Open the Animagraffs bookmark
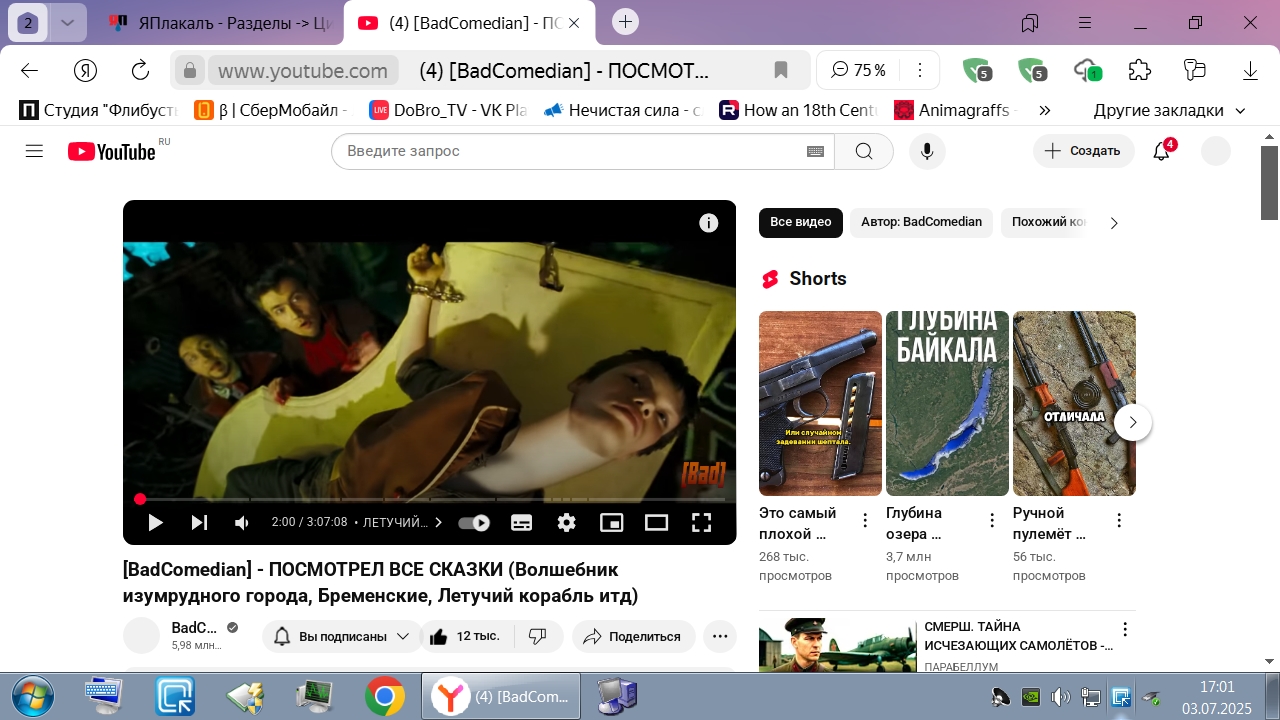The image size is (1280, 720). tap(956, 110)
